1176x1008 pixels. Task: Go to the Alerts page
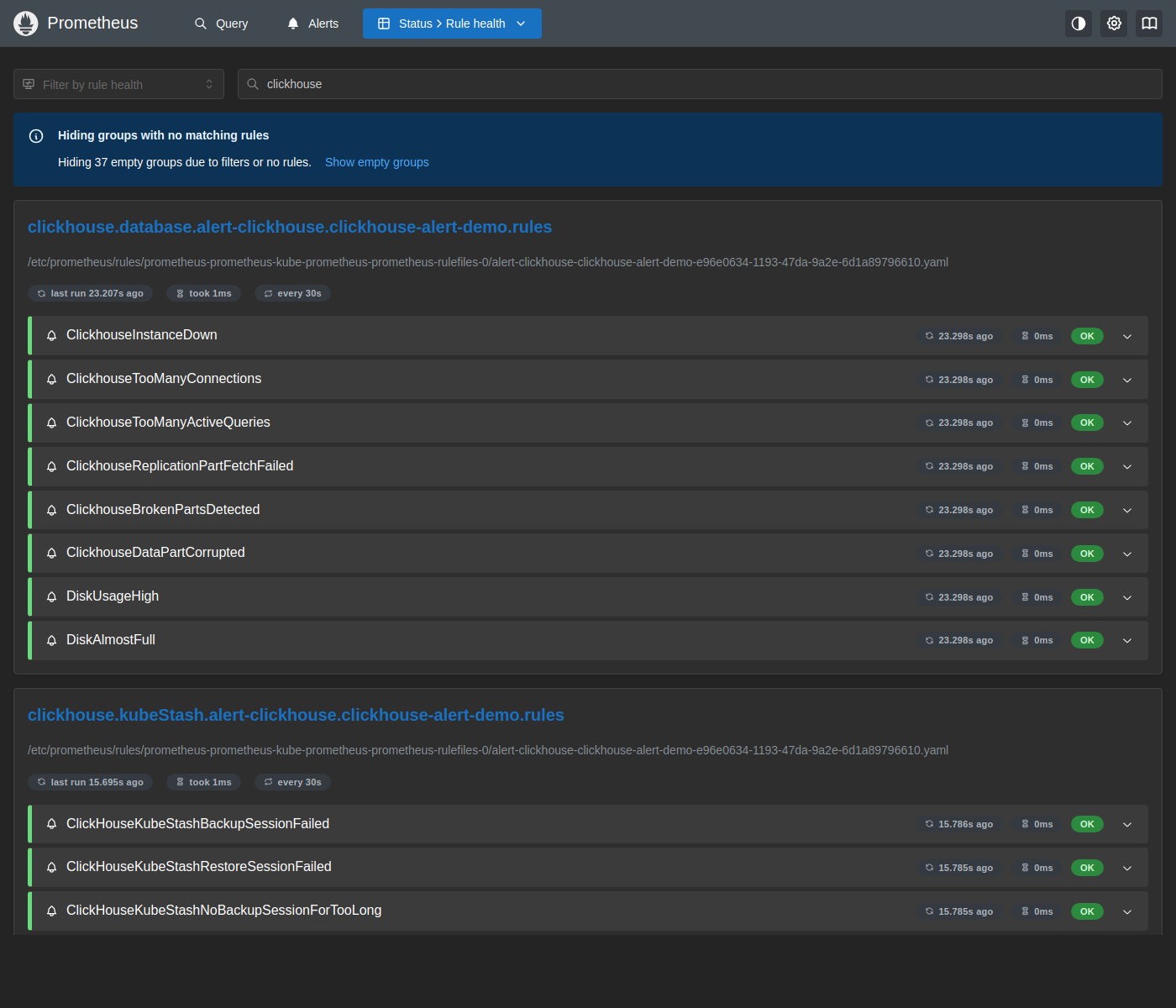[312, 24]
